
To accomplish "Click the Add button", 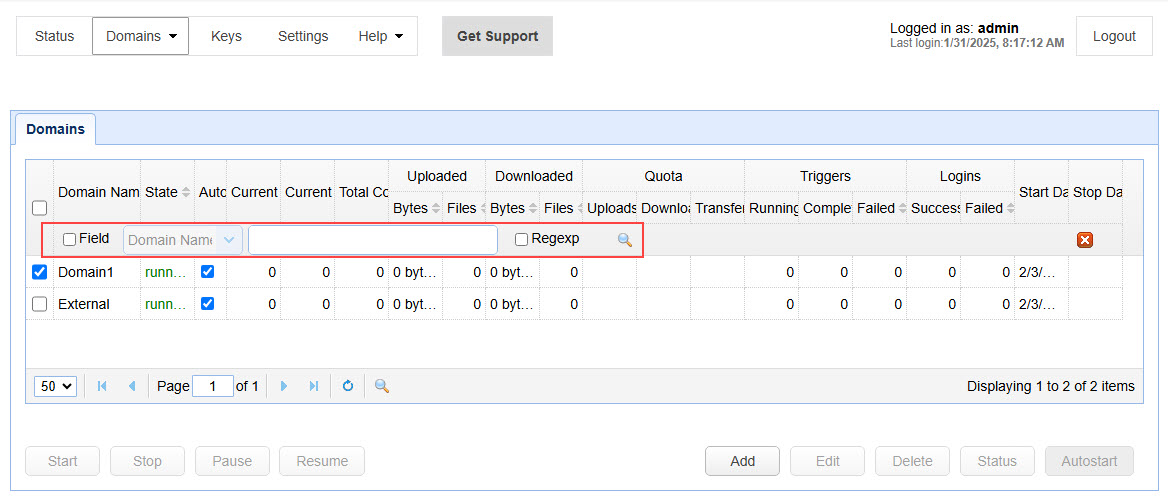I will click(x=742, y=461).
